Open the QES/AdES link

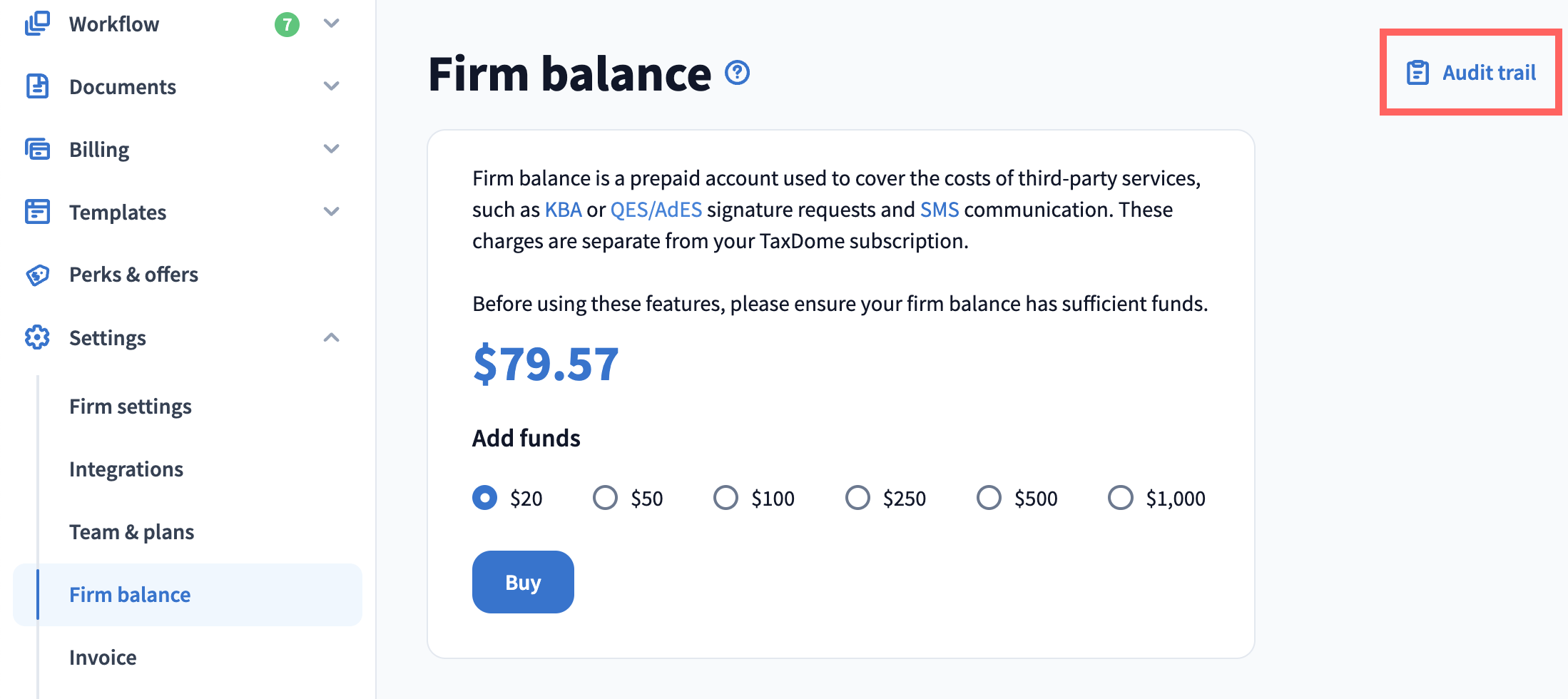656,210
